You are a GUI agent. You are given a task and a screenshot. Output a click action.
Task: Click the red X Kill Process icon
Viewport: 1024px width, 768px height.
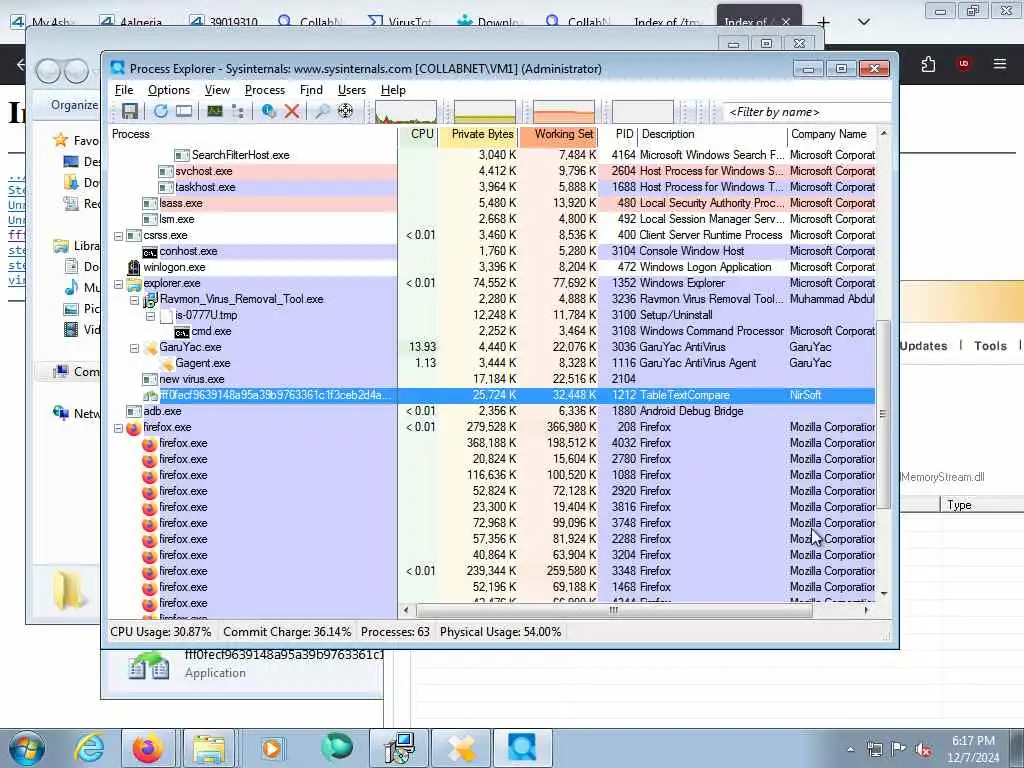[292, 111]
